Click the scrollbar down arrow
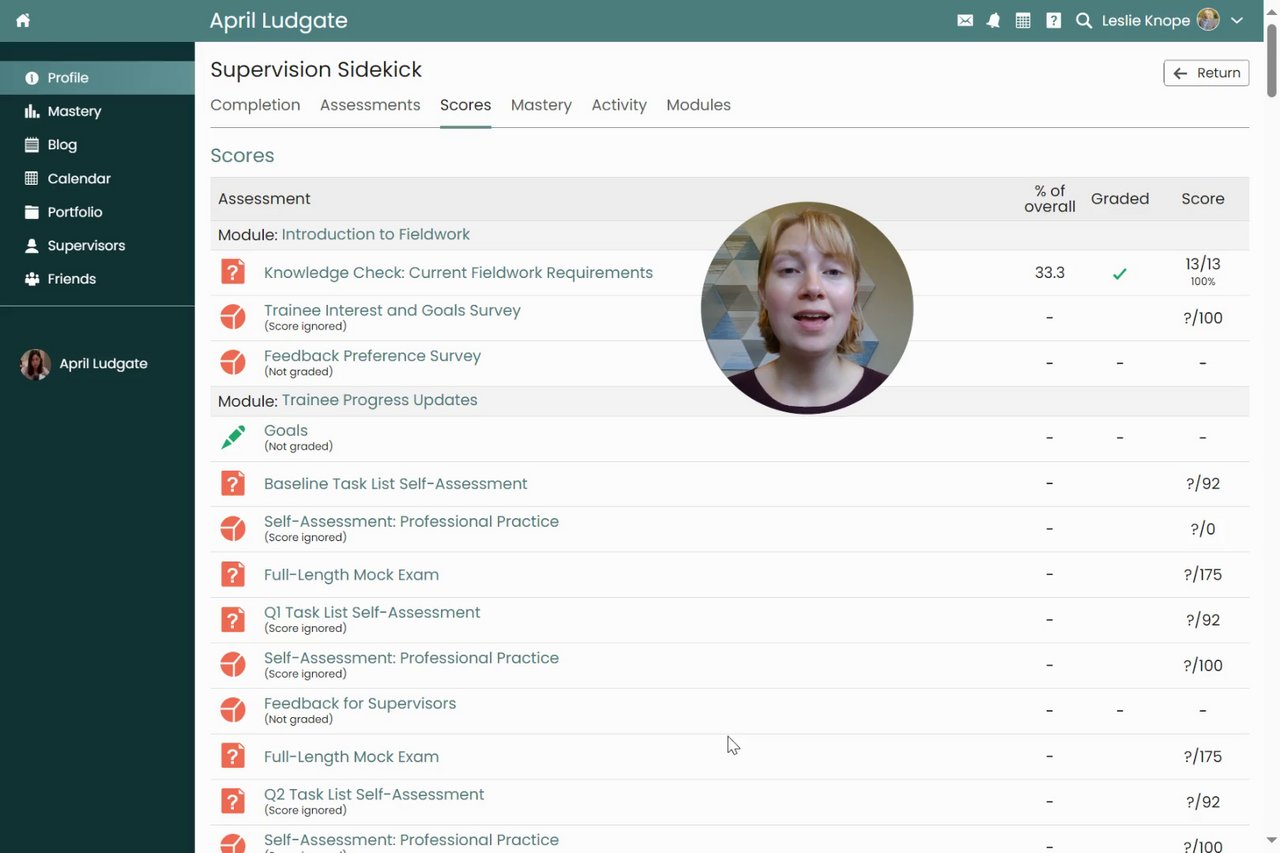 point(1272,841)
